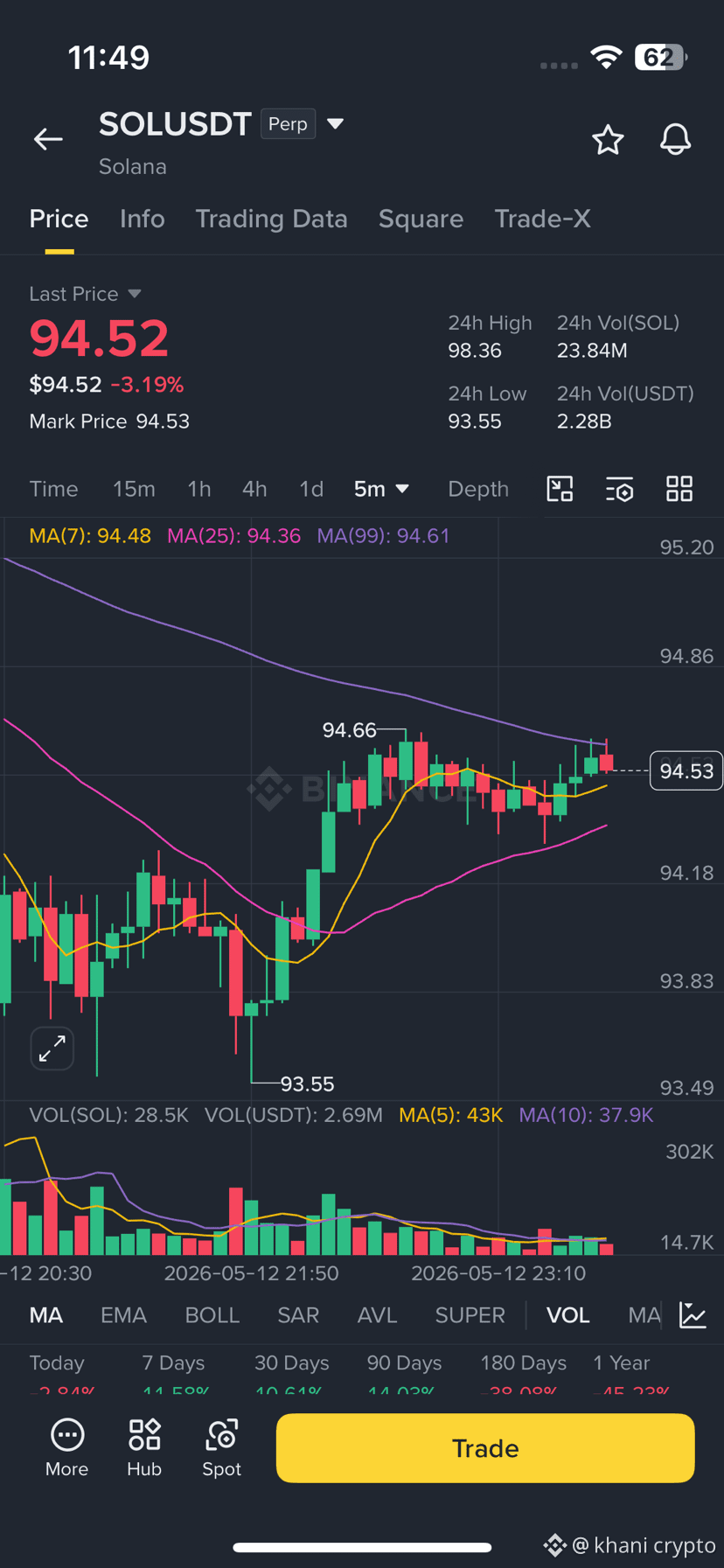The width and height of the screenshot is (724, 1568).
Task: Tap the MA(7): 94.48 legend
Action: coord(90,536)
